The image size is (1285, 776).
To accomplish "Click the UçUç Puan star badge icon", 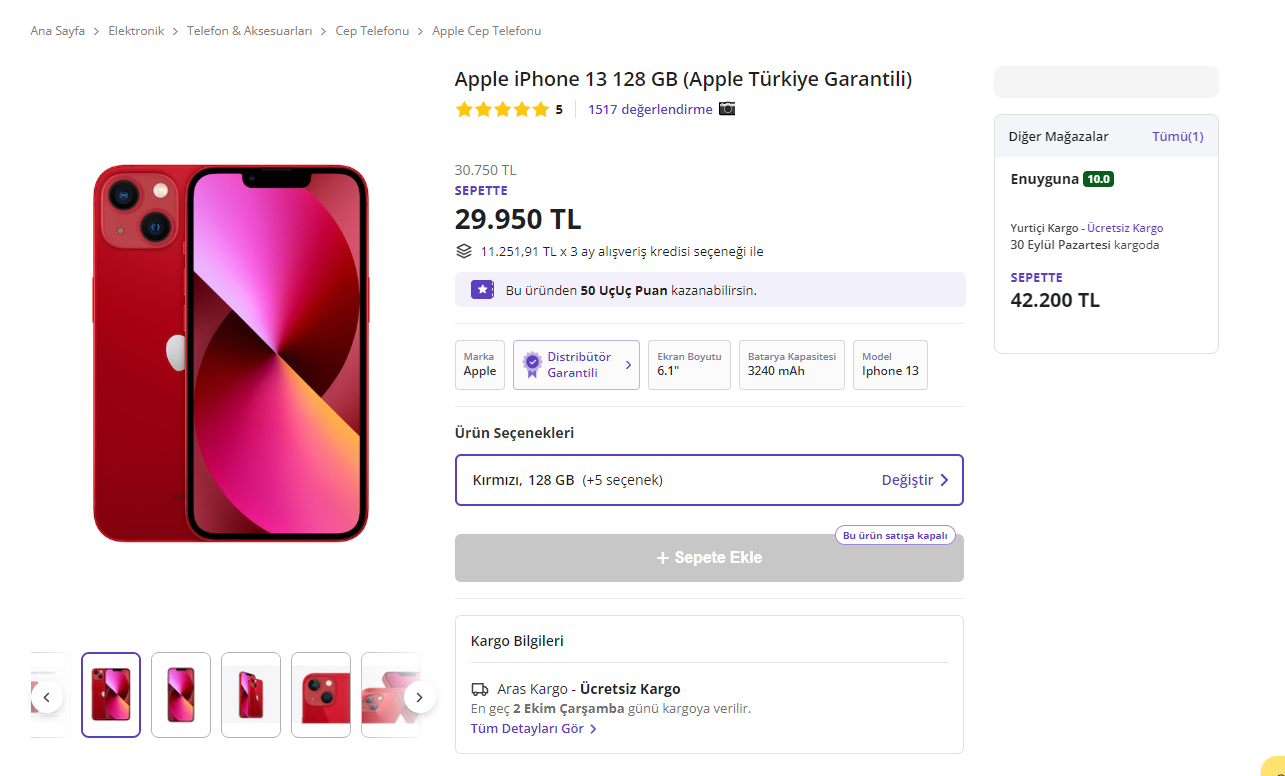I will [x=482, y=290].
